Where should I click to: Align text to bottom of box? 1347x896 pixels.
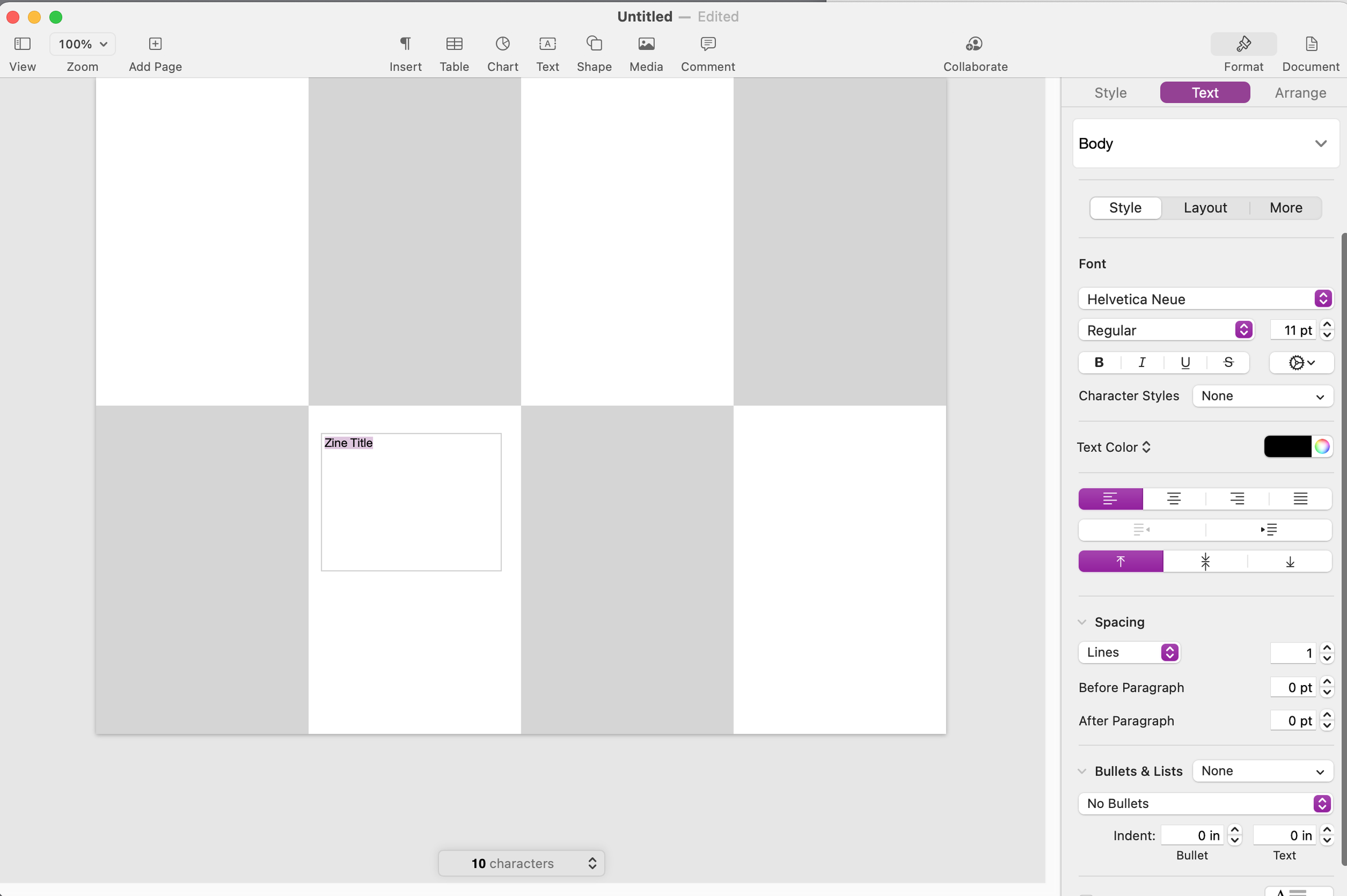1290,561
